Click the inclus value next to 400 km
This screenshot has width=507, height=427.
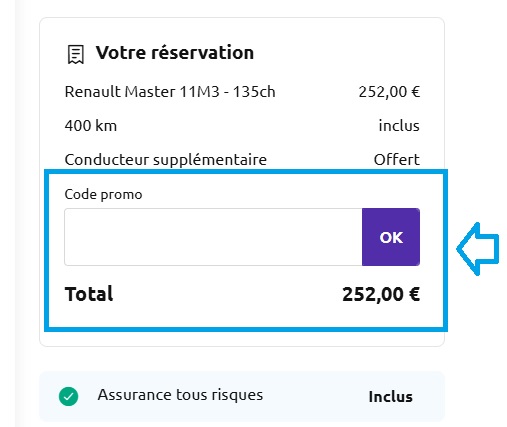[399, 126]
